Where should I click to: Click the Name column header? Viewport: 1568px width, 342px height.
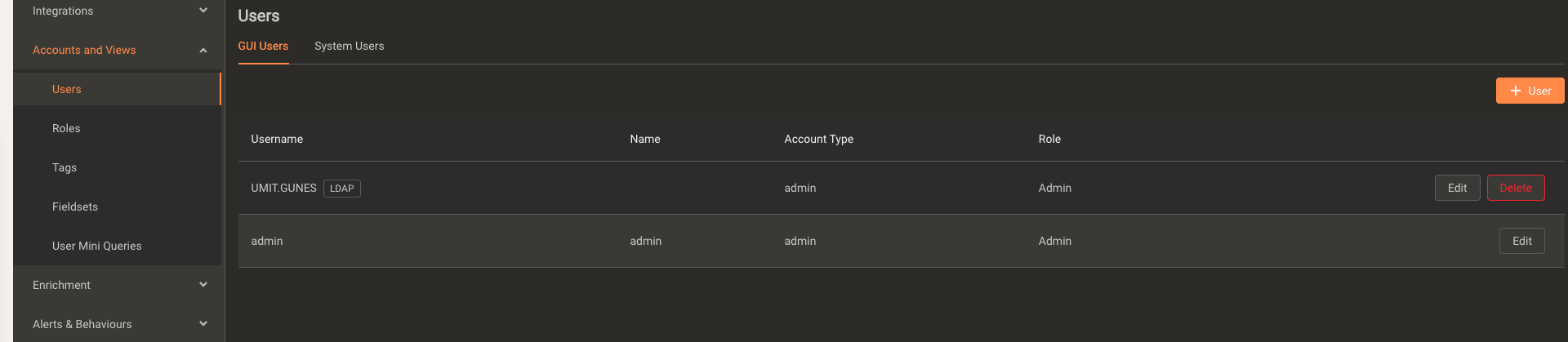pyautogui.click(x=644, y=139)
